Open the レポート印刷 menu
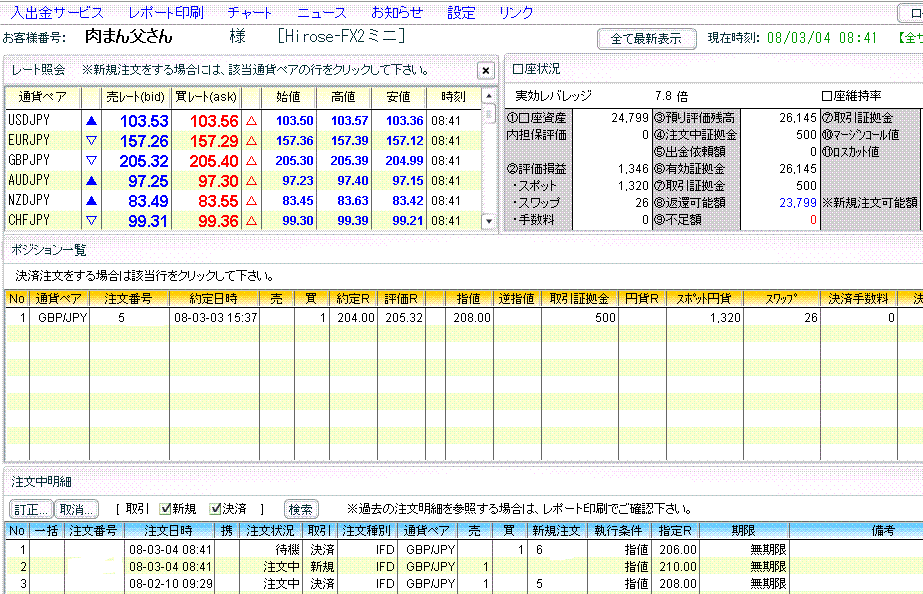 point(166,13)
